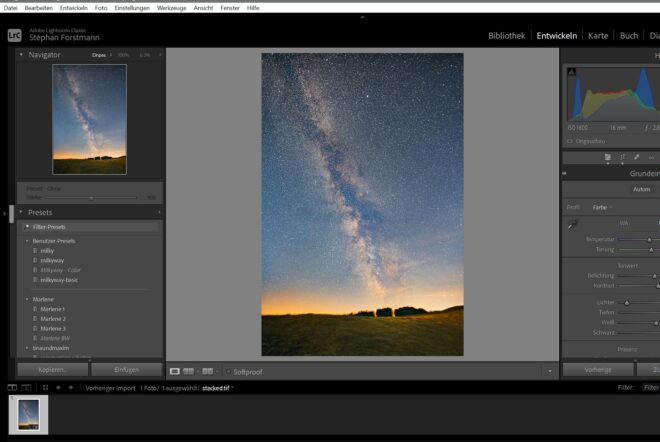Apply the milkyway preset
Screen dimensions: 660x442
click(52, 261)
